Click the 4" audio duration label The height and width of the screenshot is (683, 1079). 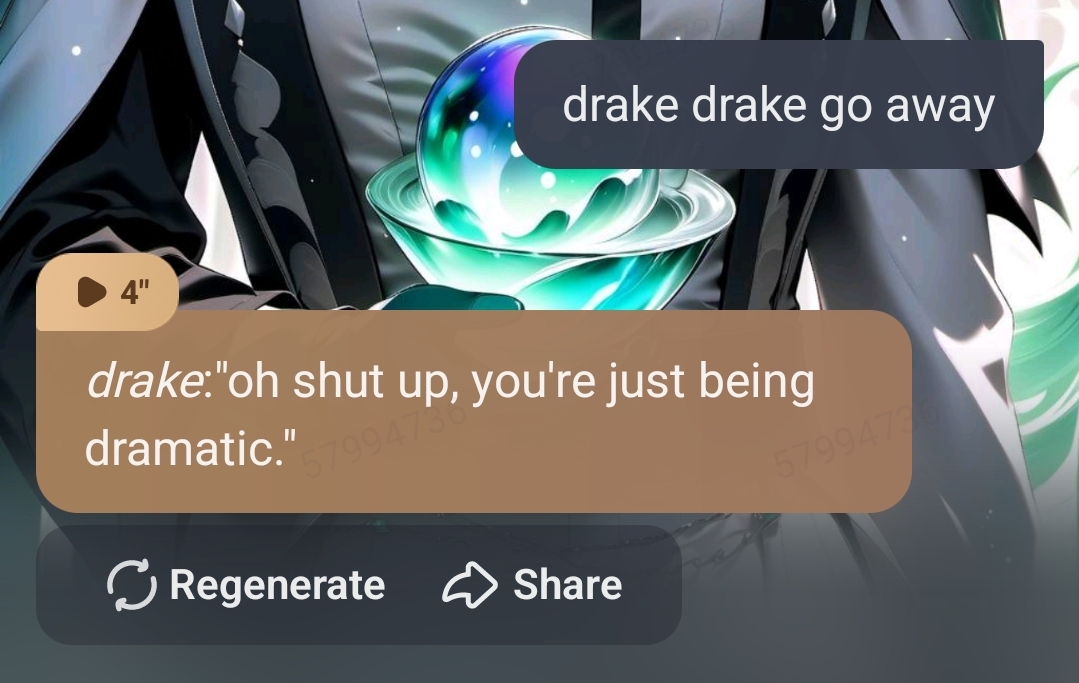[135, 292]
